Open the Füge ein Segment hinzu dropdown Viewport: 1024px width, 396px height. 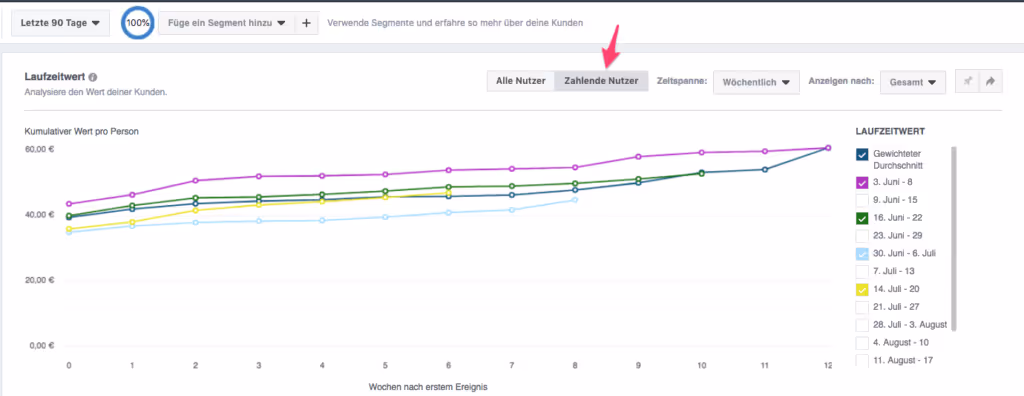227,23
